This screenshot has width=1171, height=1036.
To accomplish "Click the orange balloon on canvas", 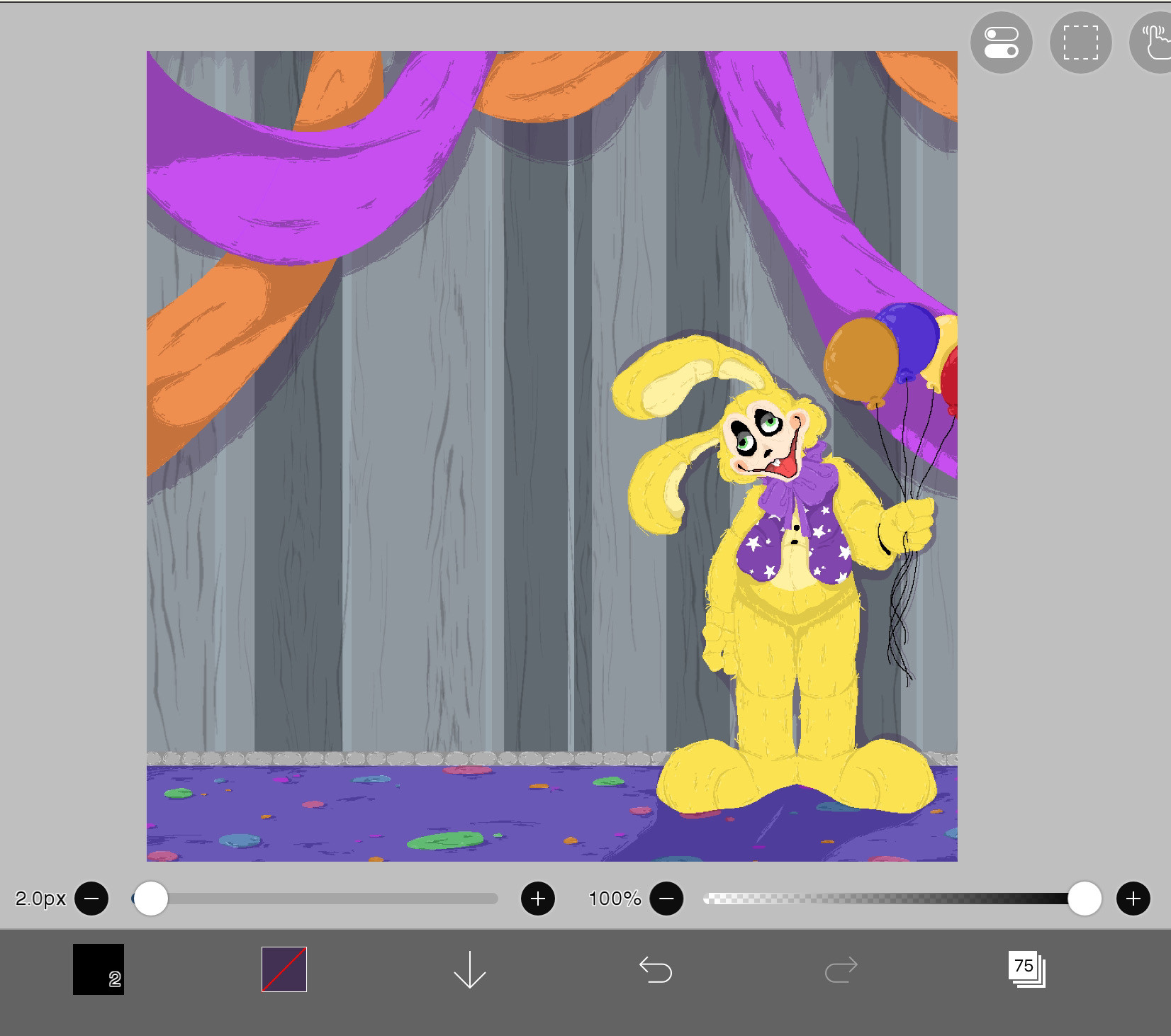I will tap(861, 361).
